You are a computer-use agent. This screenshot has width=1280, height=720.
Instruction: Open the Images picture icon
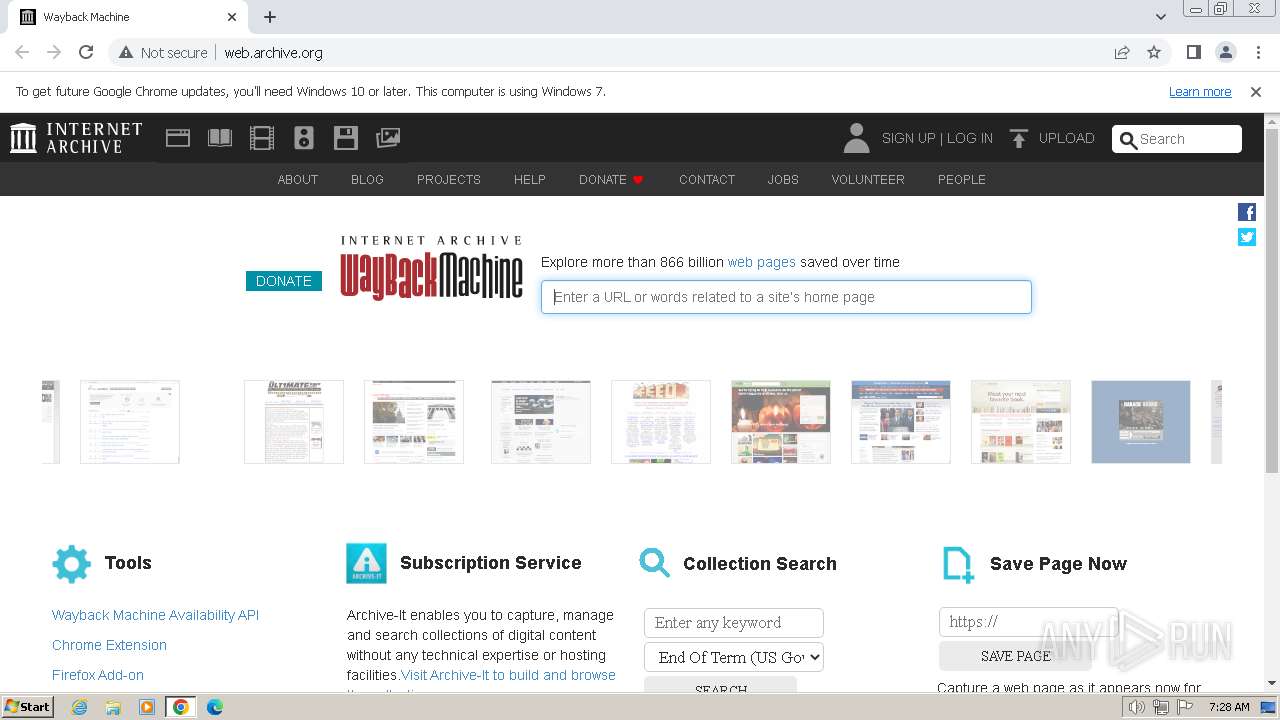(x=388, y=138)
